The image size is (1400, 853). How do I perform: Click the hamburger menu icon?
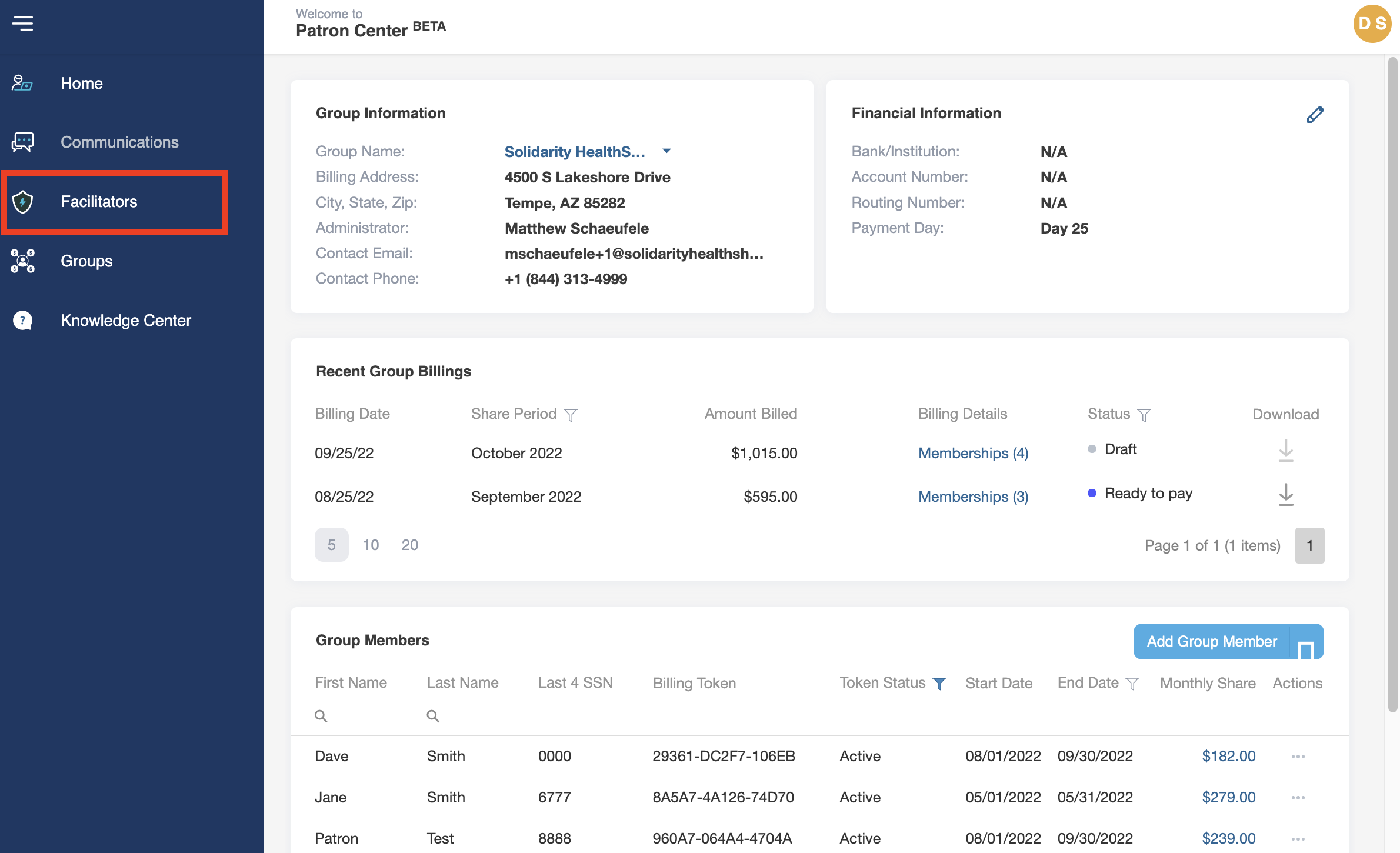tap(22, 24)
